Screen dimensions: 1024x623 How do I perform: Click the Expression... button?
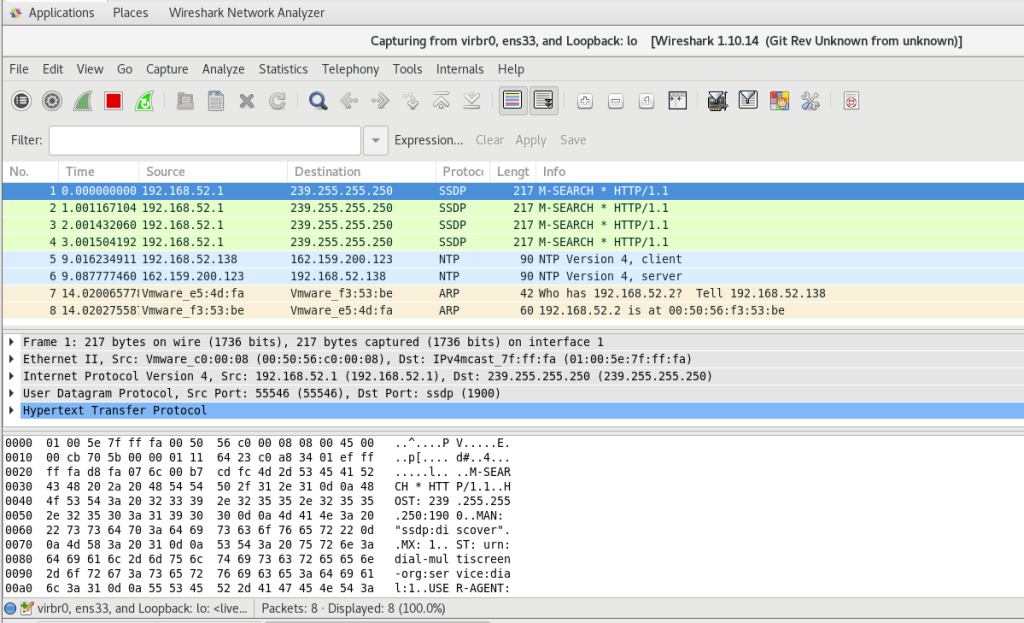(428, 140)
